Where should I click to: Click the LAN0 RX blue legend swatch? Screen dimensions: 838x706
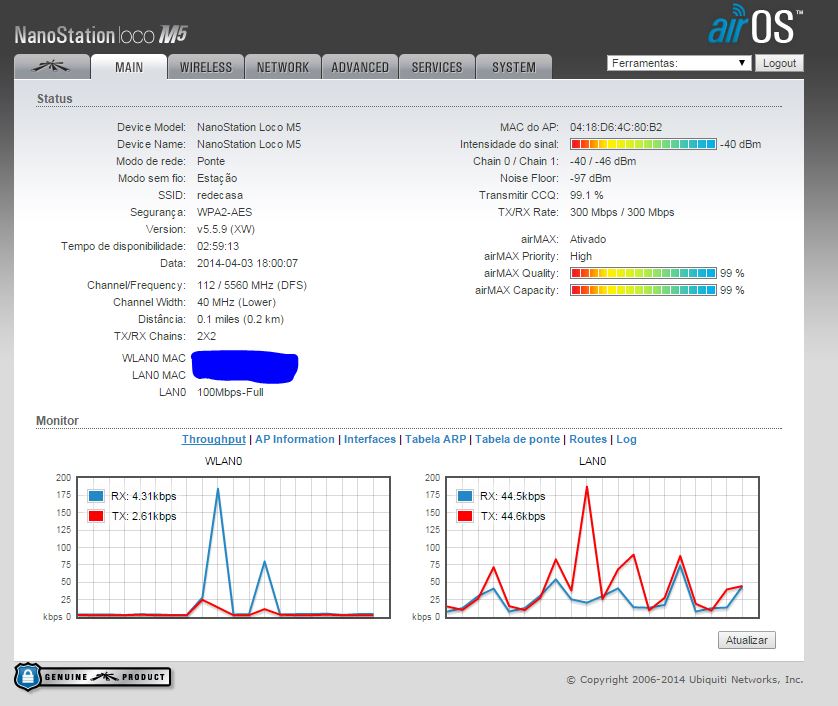[x=465, y=496]
